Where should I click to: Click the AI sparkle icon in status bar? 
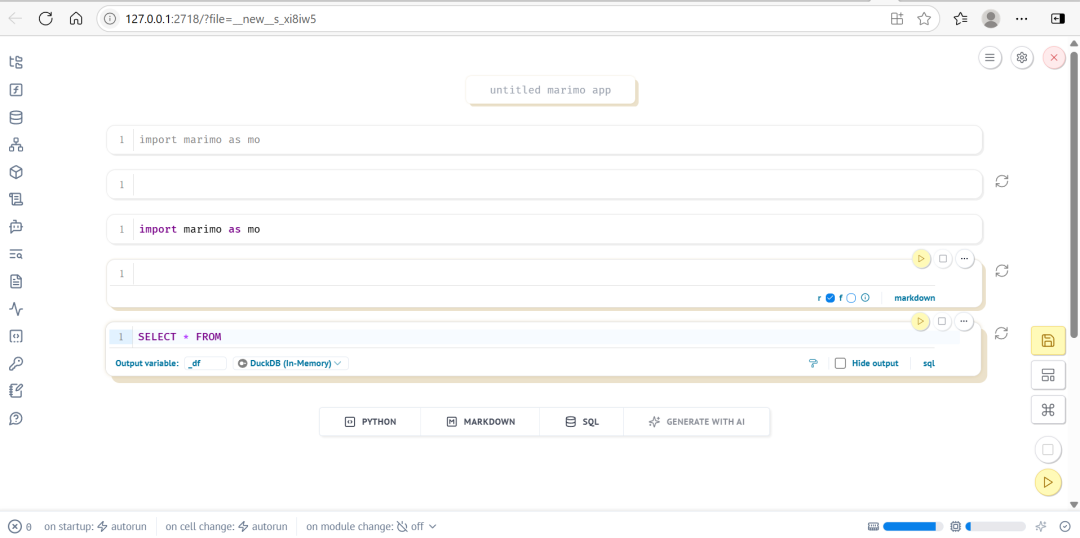coord(1041,526)
